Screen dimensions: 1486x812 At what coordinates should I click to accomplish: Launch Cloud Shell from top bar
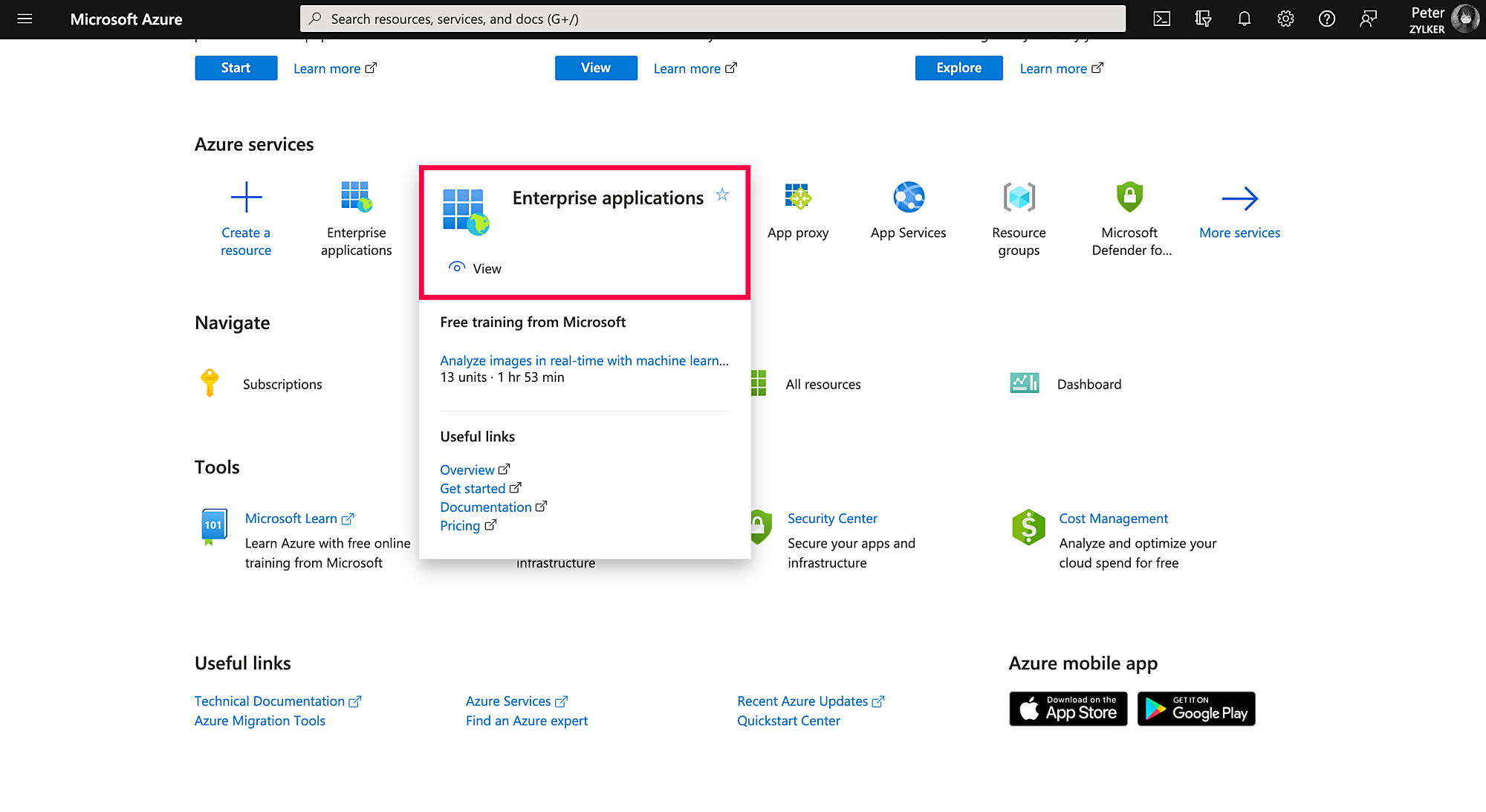(1162, 19)
